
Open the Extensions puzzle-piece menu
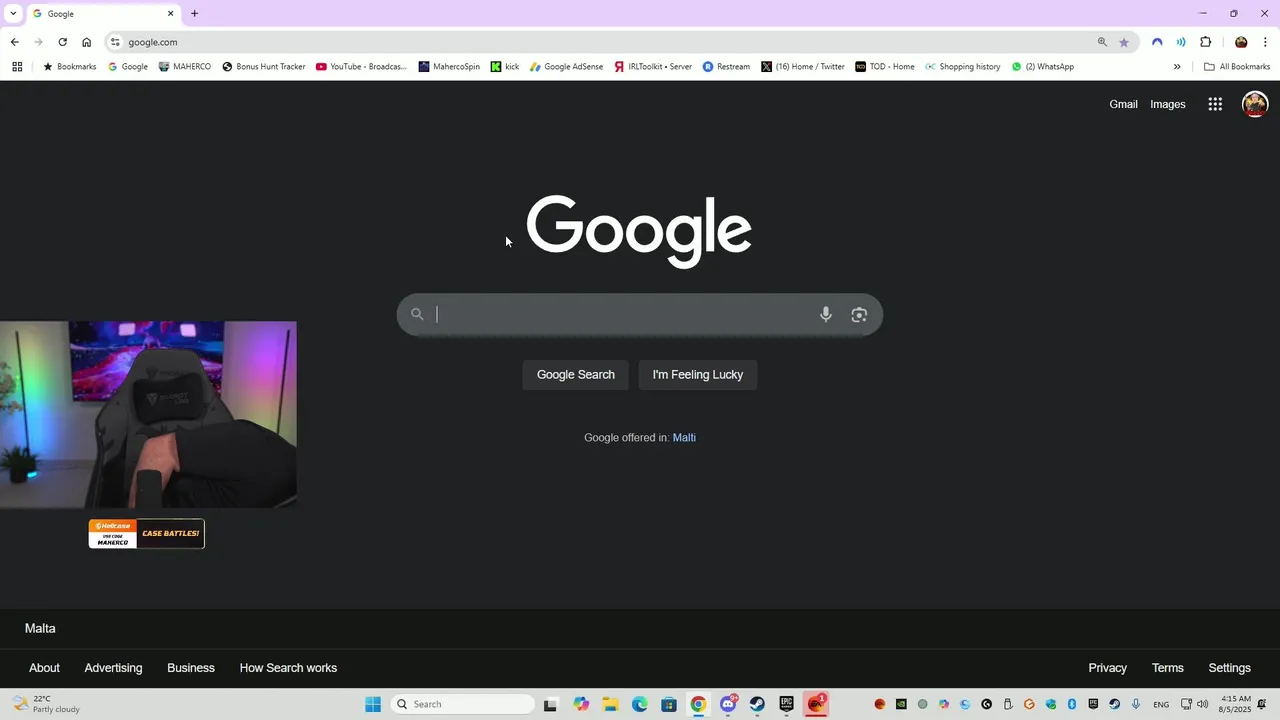[1206, 42]
